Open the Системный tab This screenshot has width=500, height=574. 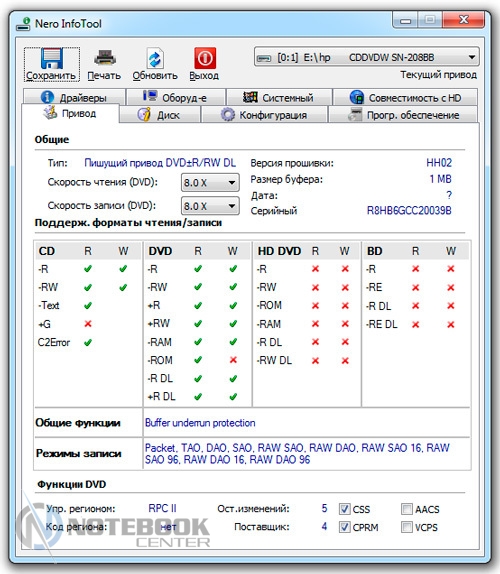coord(279,97)
